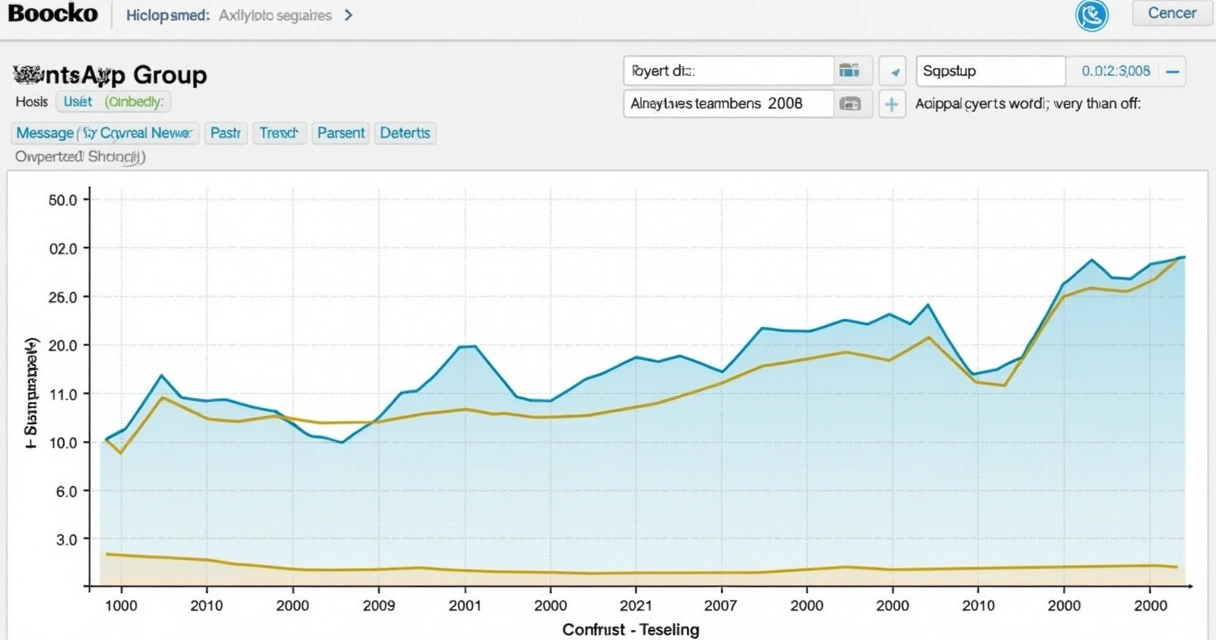
Task: Click the round blue phone icon
Action: 1092,15
